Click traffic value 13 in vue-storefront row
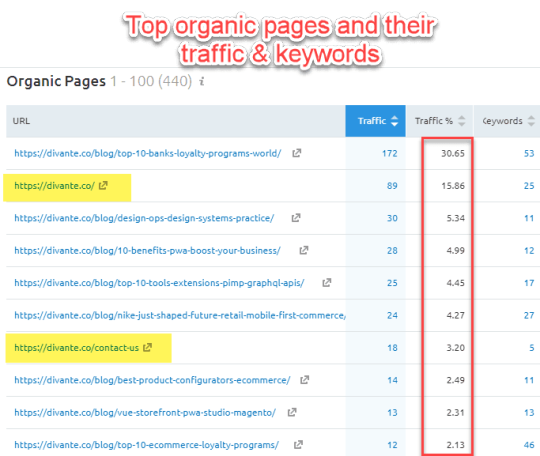 [392, 412]
